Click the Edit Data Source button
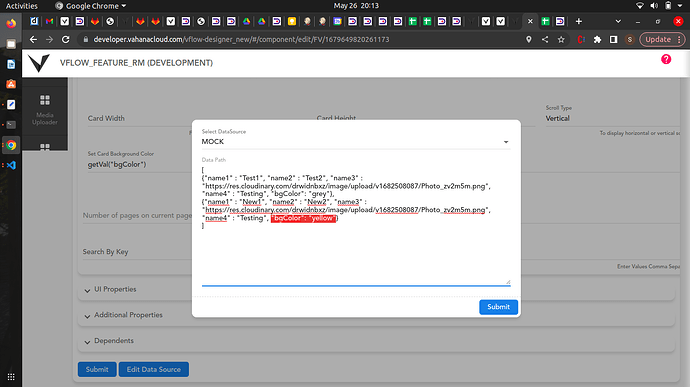 (154, 369)
